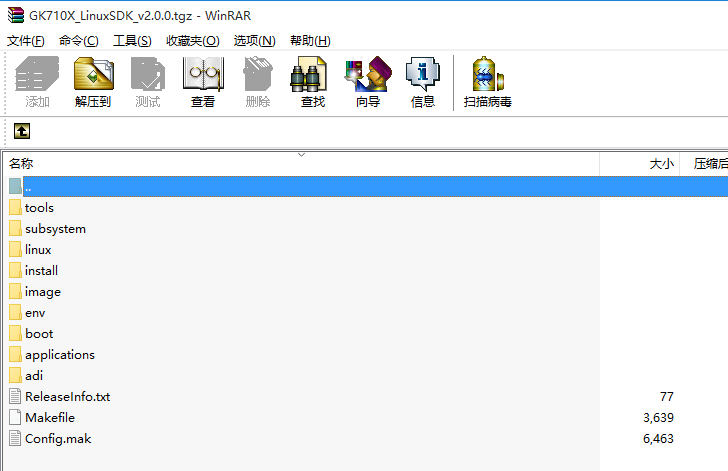The height and width of the screenshot is (471, 728).
Task: Open the View (查看) book icon
Action: [x=203, y=73]
